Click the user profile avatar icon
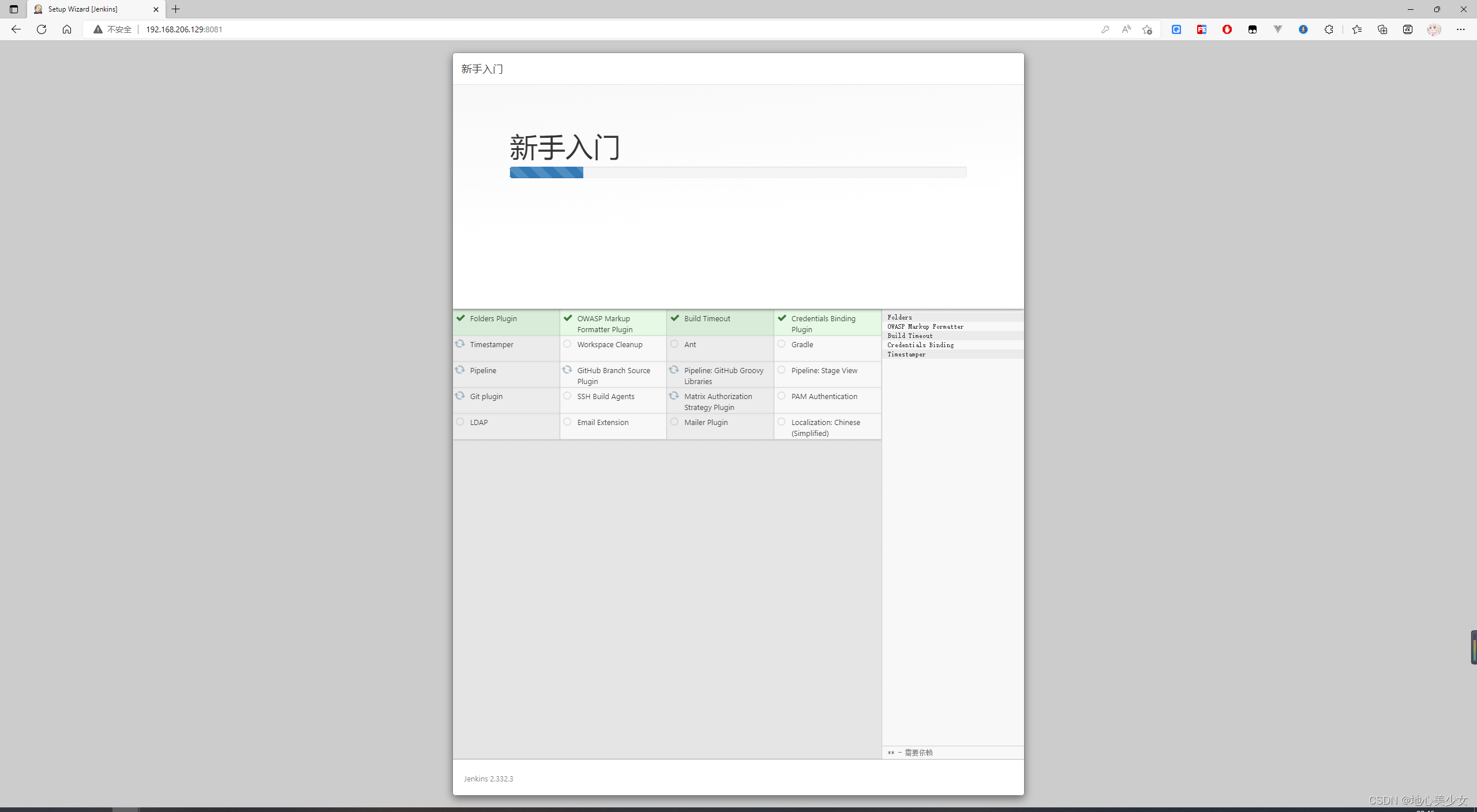Screen dimensions: 1477x812 1434,29
